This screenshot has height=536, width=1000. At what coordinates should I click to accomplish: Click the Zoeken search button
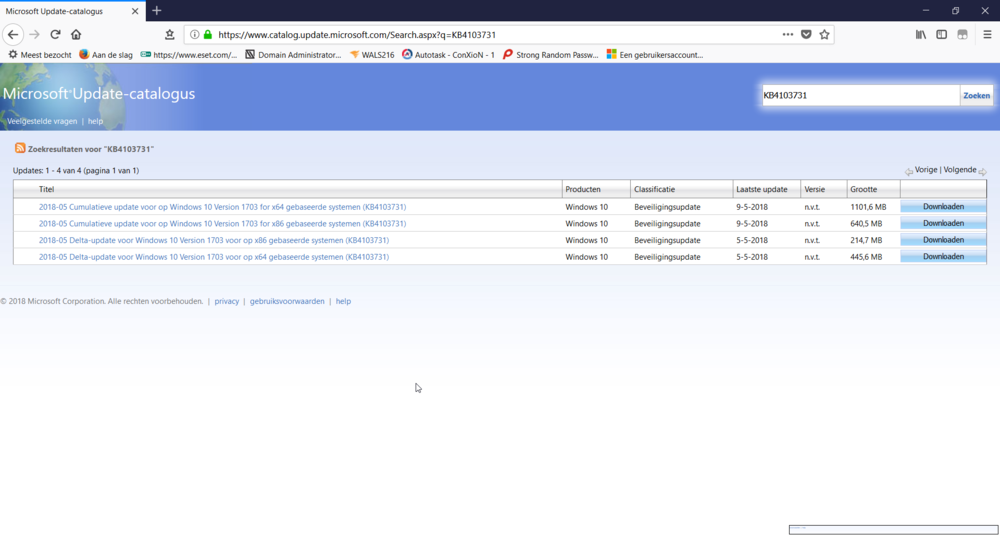pyautogui.click(x=976, y=96)
